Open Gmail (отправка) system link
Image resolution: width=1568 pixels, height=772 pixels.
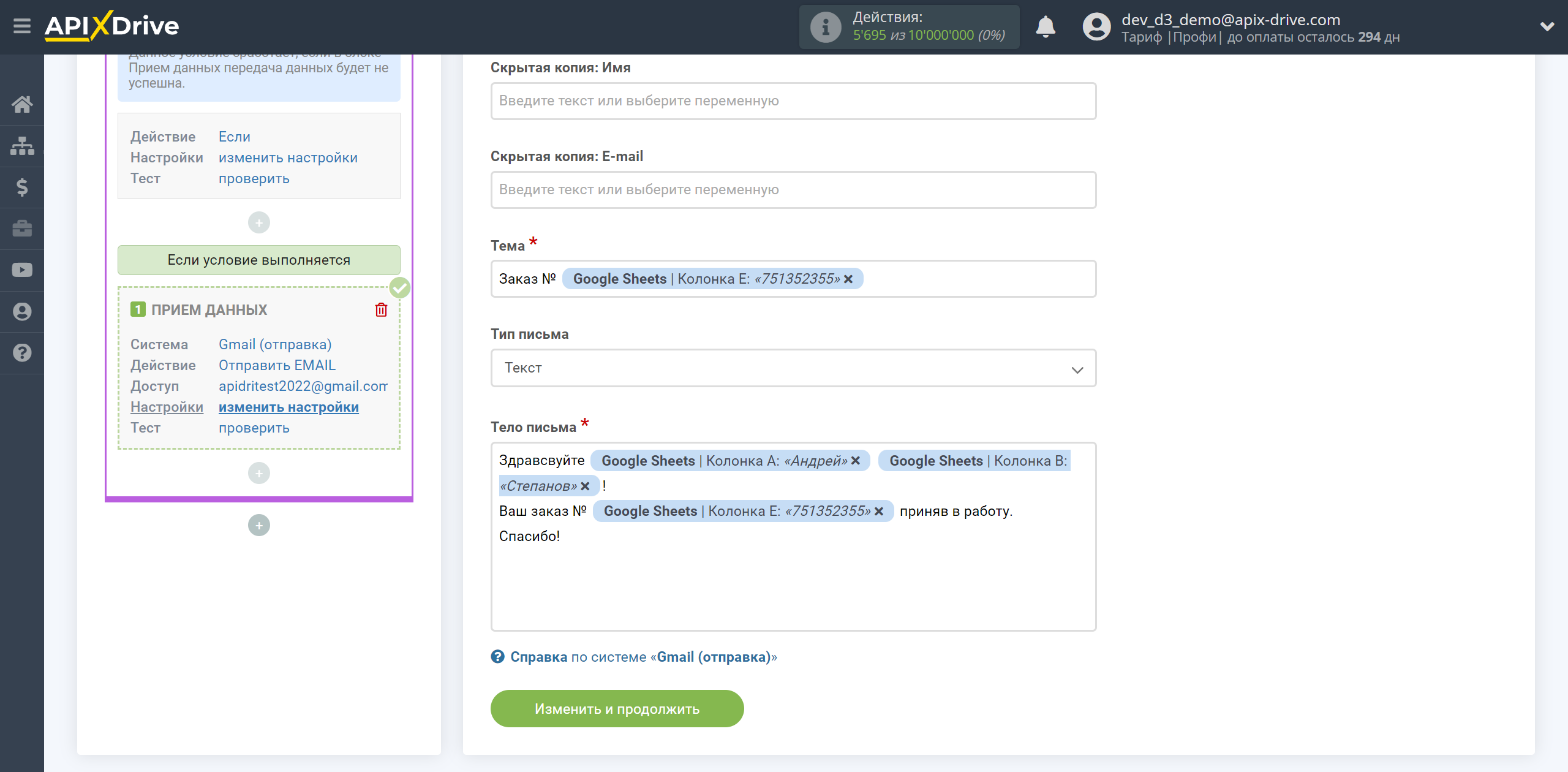click(275, 344)
